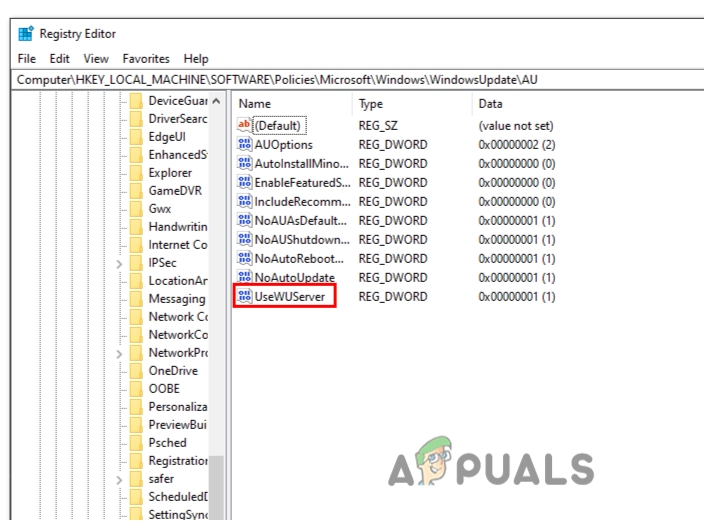Image resolution: width=704 pixels, height=522 pixels.
Task: Click REG_DWORD type in NoAutoUpdate row
Action: [x=393, y=278]
